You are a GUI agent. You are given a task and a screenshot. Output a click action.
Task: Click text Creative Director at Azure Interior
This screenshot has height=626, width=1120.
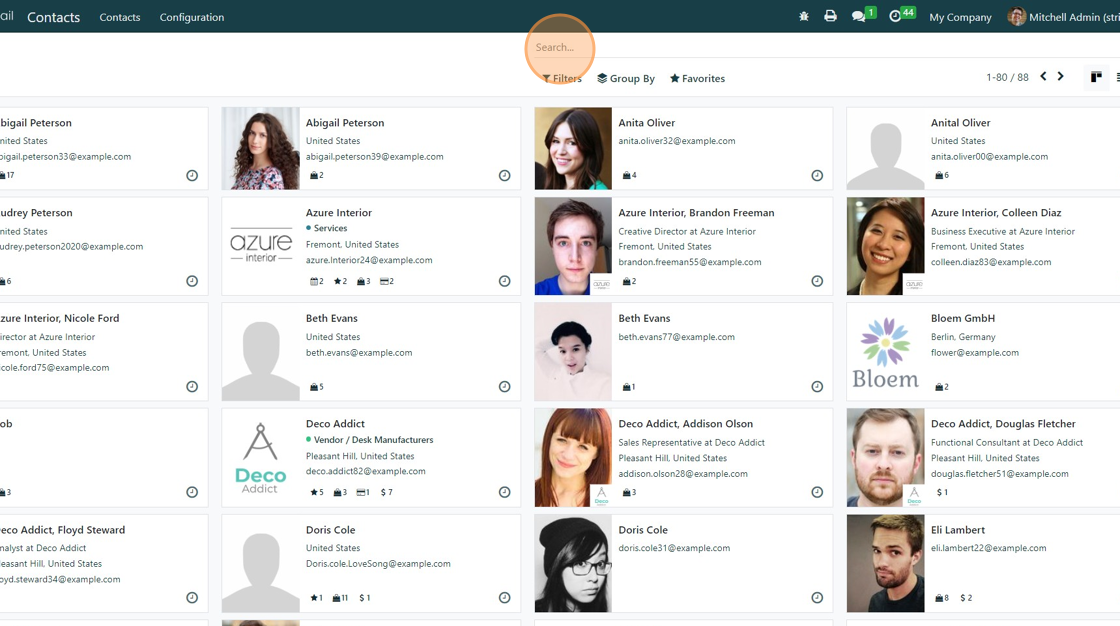point(686,232)
